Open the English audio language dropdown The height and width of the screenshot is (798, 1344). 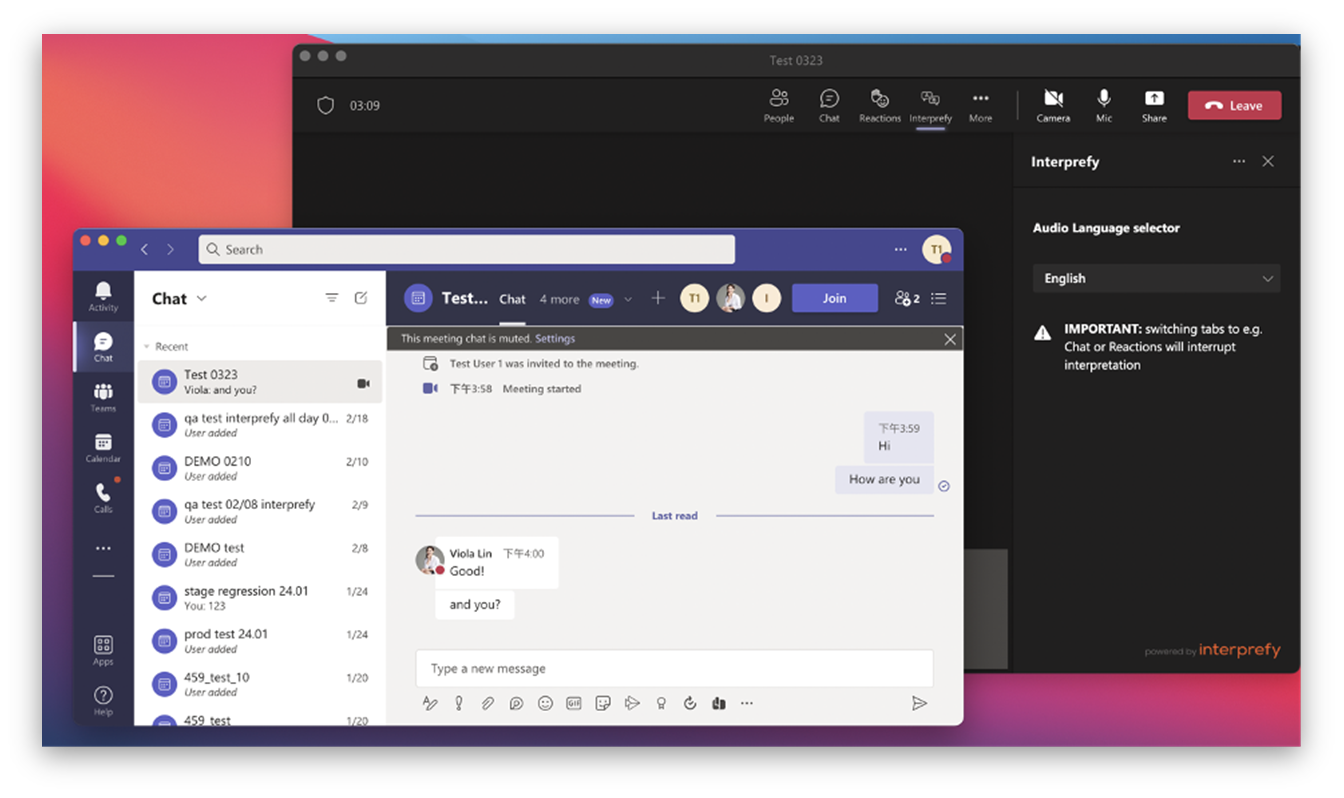tap(1156, 278)
